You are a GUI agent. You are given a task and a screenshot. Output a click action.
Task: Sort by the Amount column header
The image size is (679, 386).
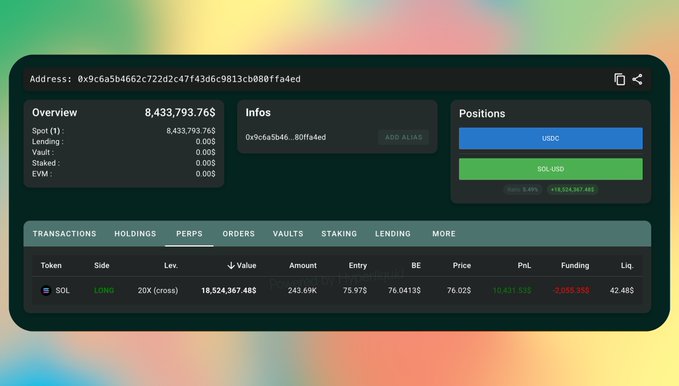pyautogui.click(x=303, y=266)
